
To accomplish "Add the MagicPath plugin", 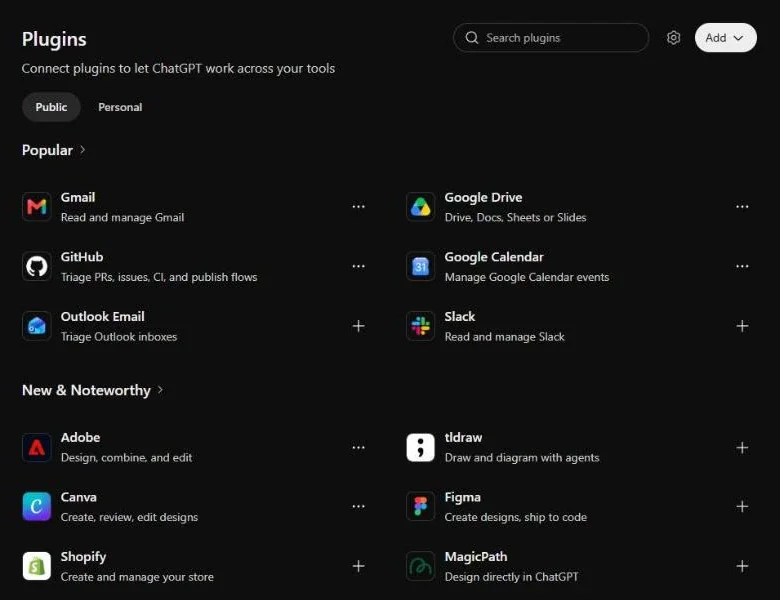I will coord(742,566).
